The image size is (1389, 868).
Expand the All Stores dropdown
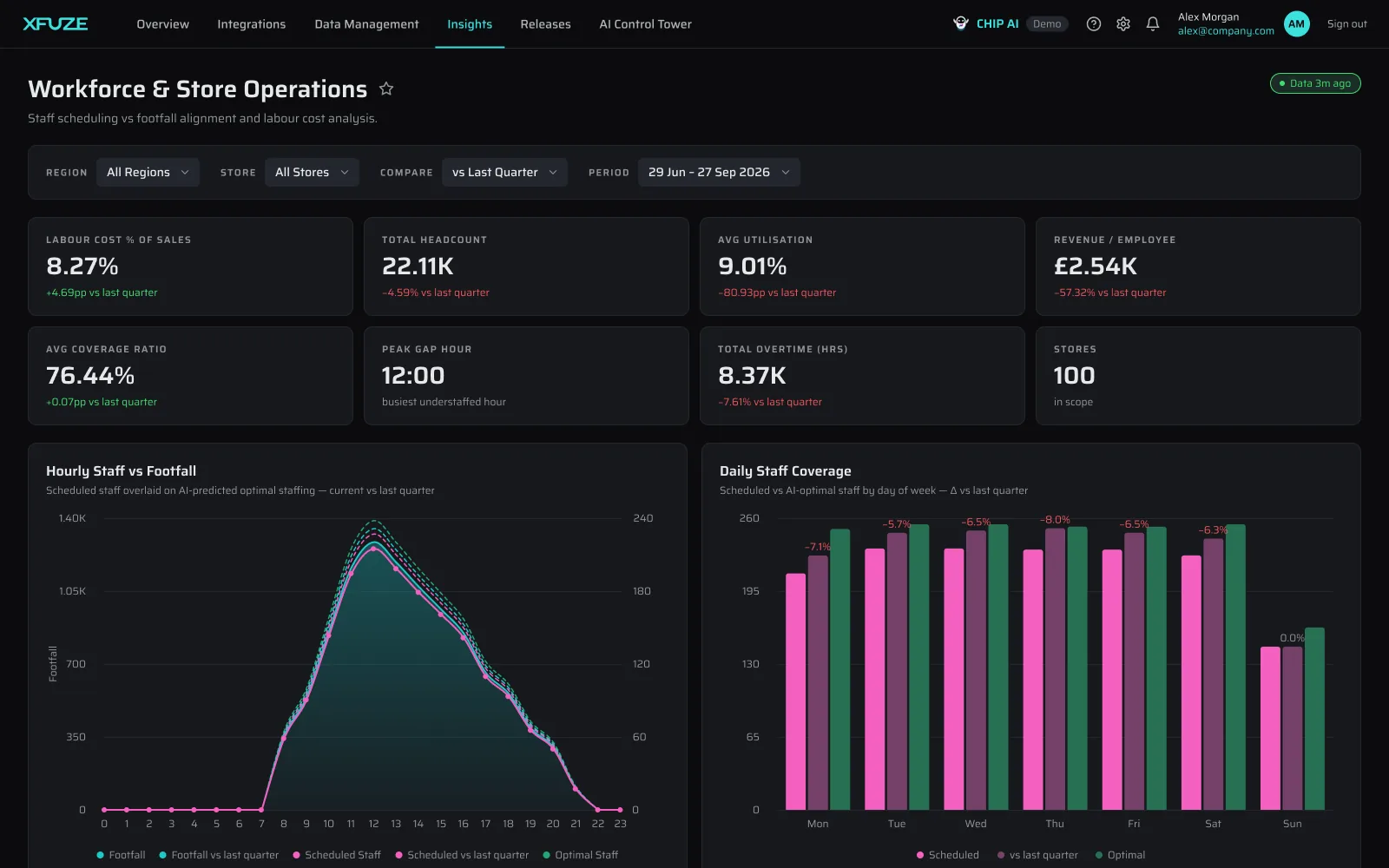pyautogui.click(x=312, y=172)
